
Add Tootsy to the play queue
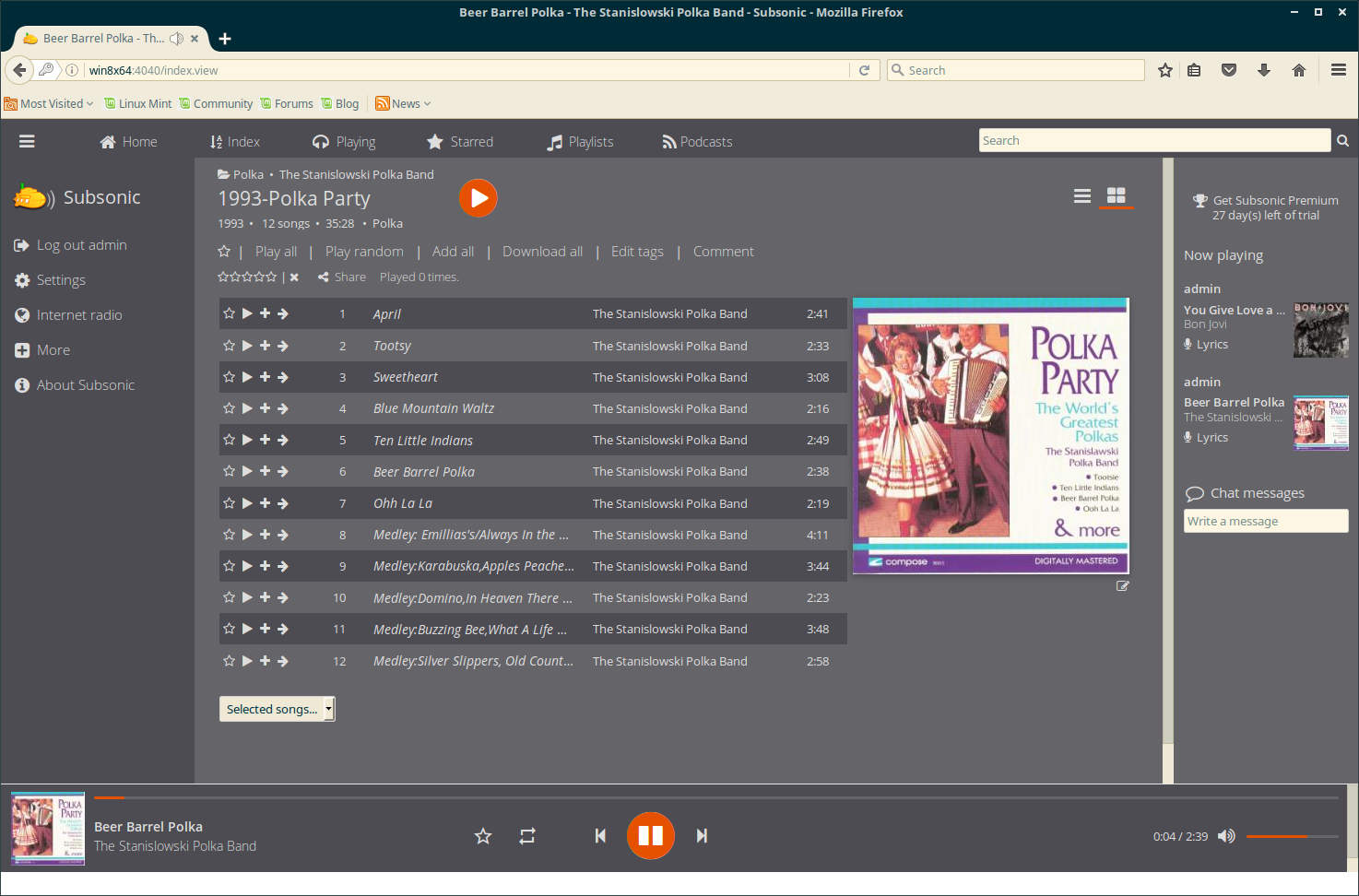coord(265,346)
